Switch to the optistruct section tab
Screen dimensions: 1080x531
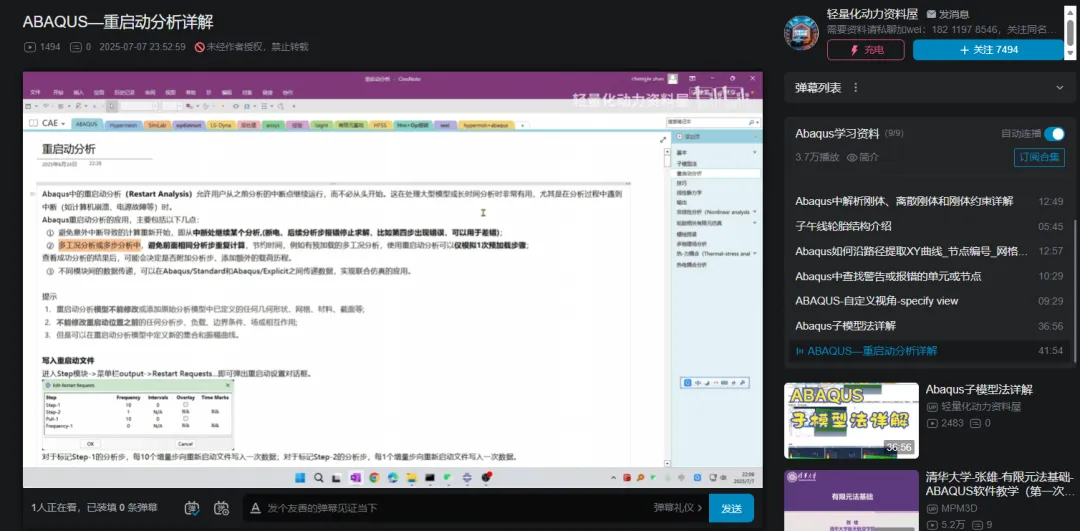(189, 125)
